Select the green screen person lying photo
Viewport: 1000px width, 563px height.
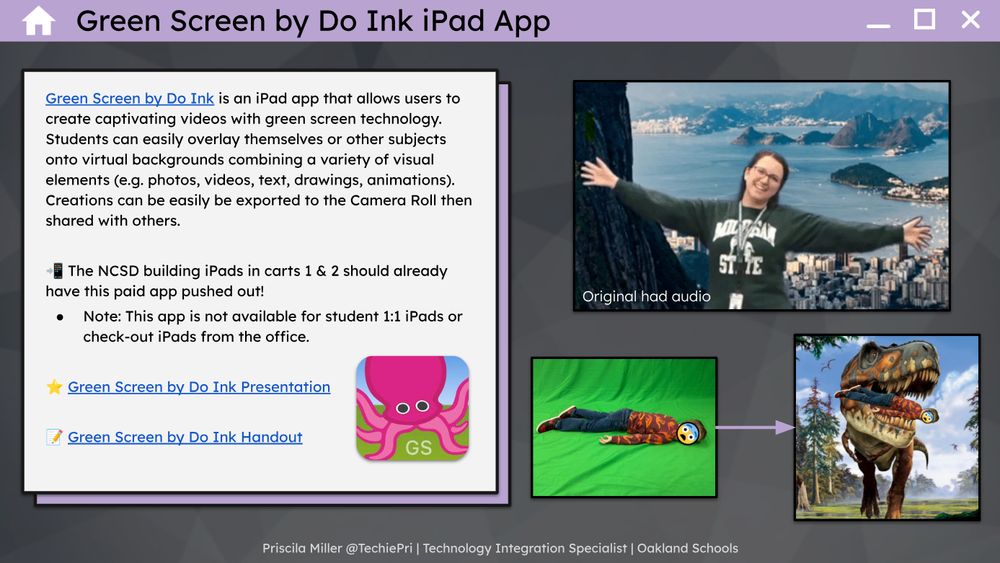click(624, 427)
